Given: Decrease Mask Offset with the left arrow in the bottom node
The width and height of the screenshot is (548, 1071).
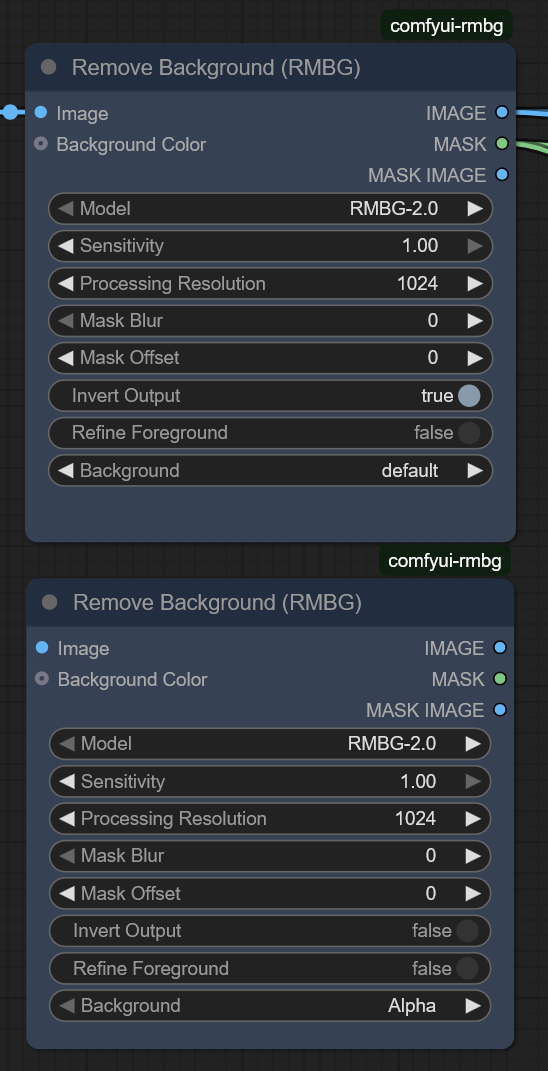Looking at the screenshot, I should point(67,893).
